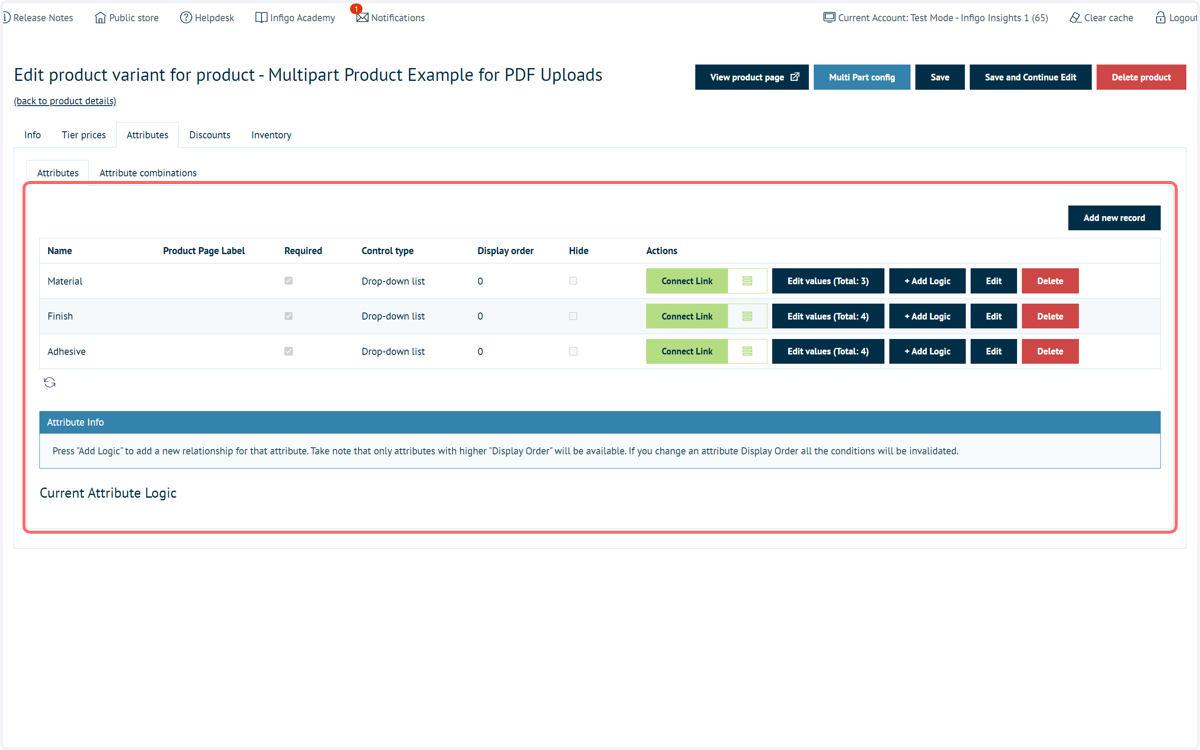Click the refresh icon below attribute table
Image resolution: width=1200 pixels, height=750 pixels.
coord(49,383)
